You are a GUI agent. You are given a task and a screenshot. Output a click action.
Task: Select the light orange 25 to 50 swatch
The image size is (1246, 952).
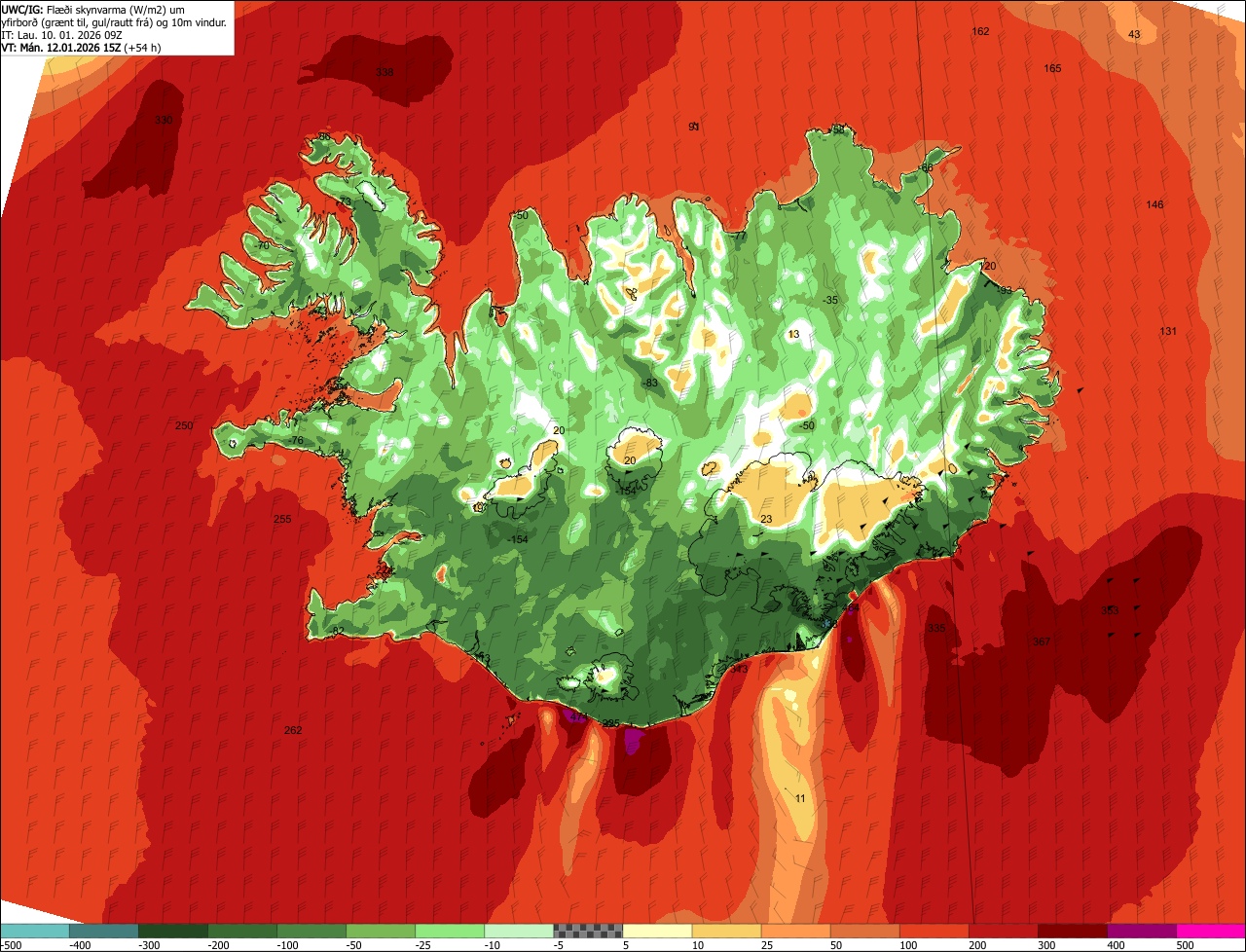795,931
